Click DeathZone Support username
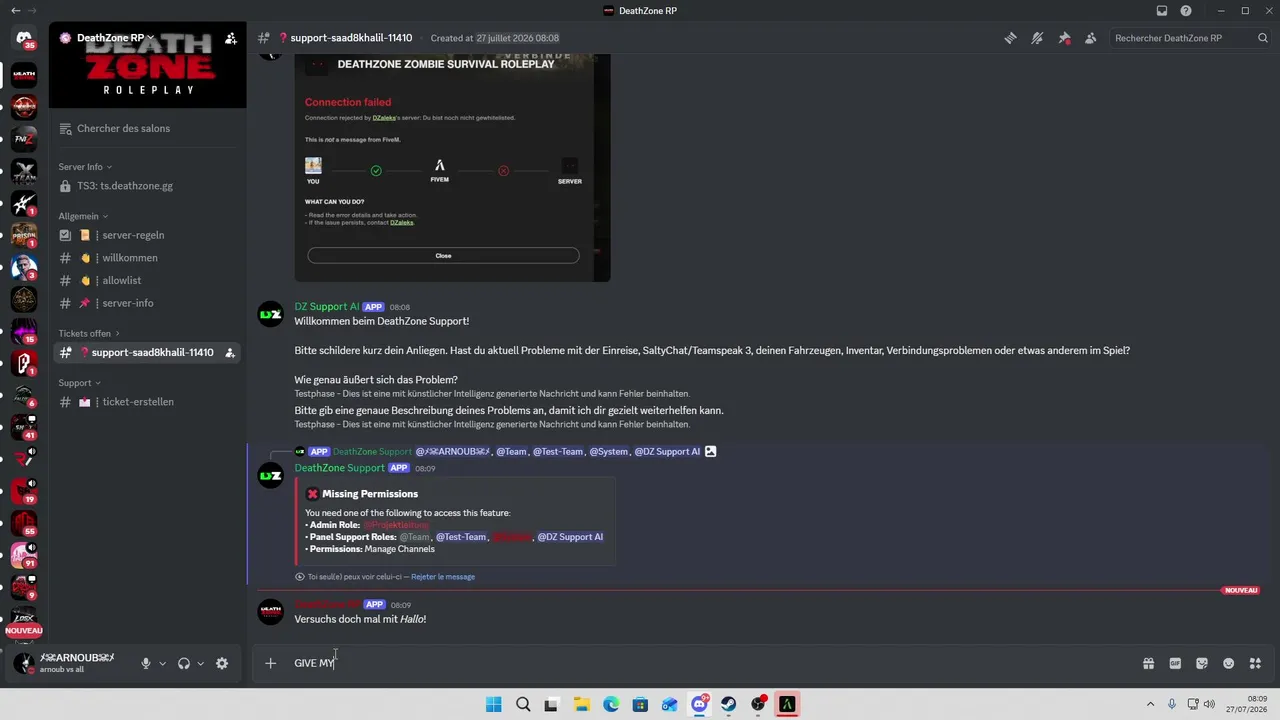This screenshot has width=1280, height=720. click(339, 468)
